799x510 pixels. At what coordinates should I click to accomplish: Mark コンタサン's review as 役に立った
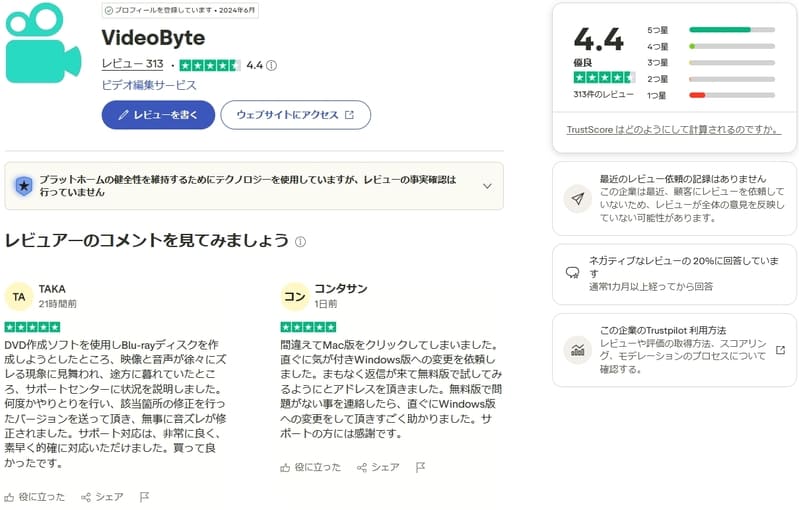310,467
